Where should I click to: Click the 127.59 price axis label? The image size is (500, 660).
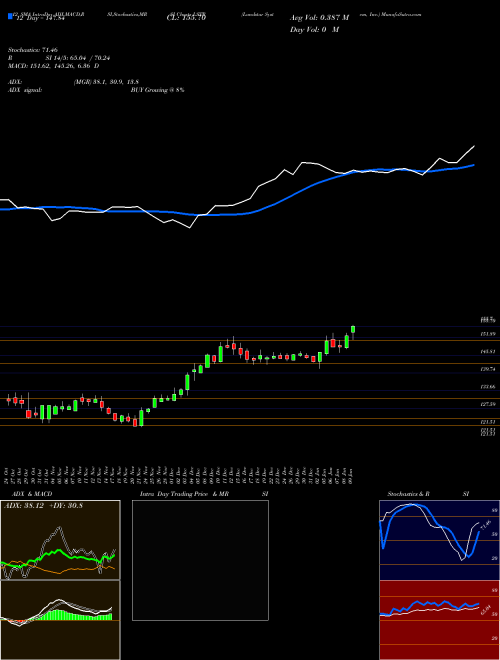488,404
